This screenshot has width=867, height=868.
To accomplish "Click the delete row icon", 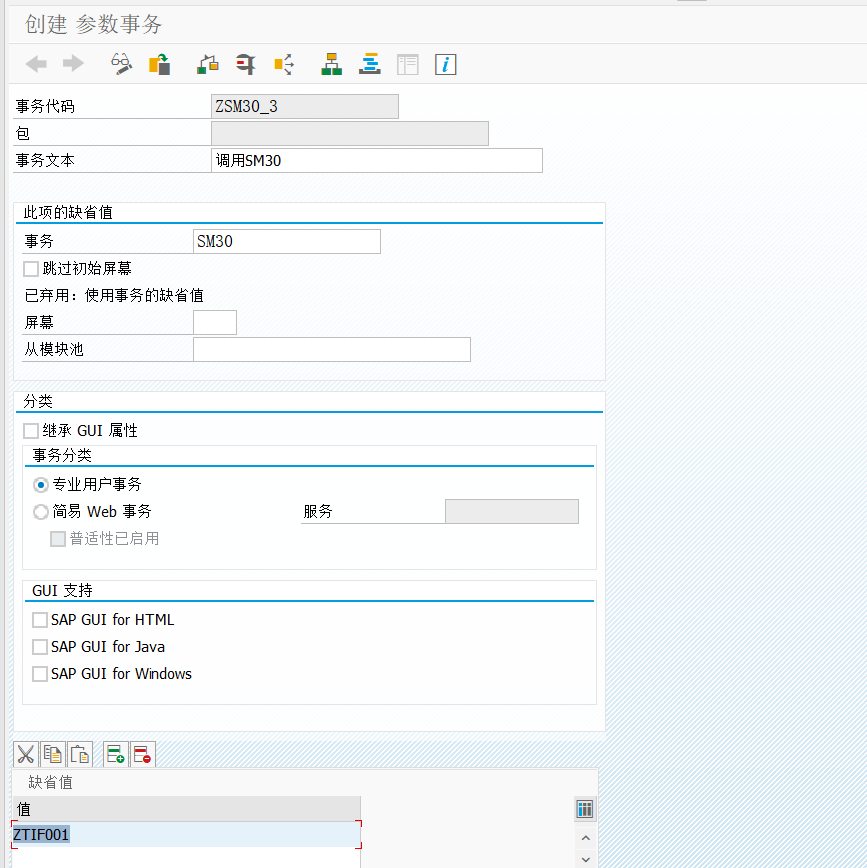I will (142, 754).
